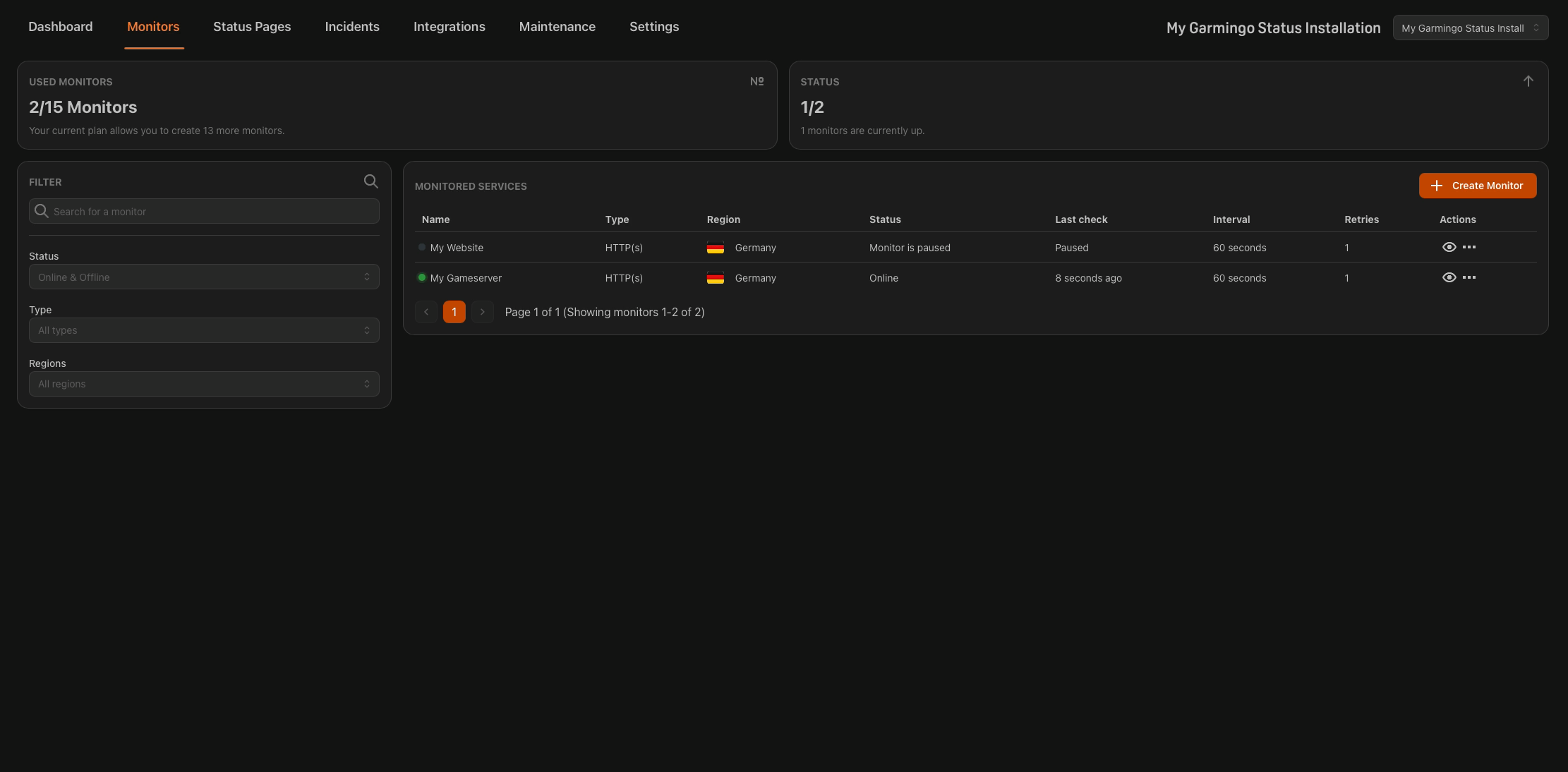
Task: Click the plus icon on Create Monitor button
Action: point(1436,186)
